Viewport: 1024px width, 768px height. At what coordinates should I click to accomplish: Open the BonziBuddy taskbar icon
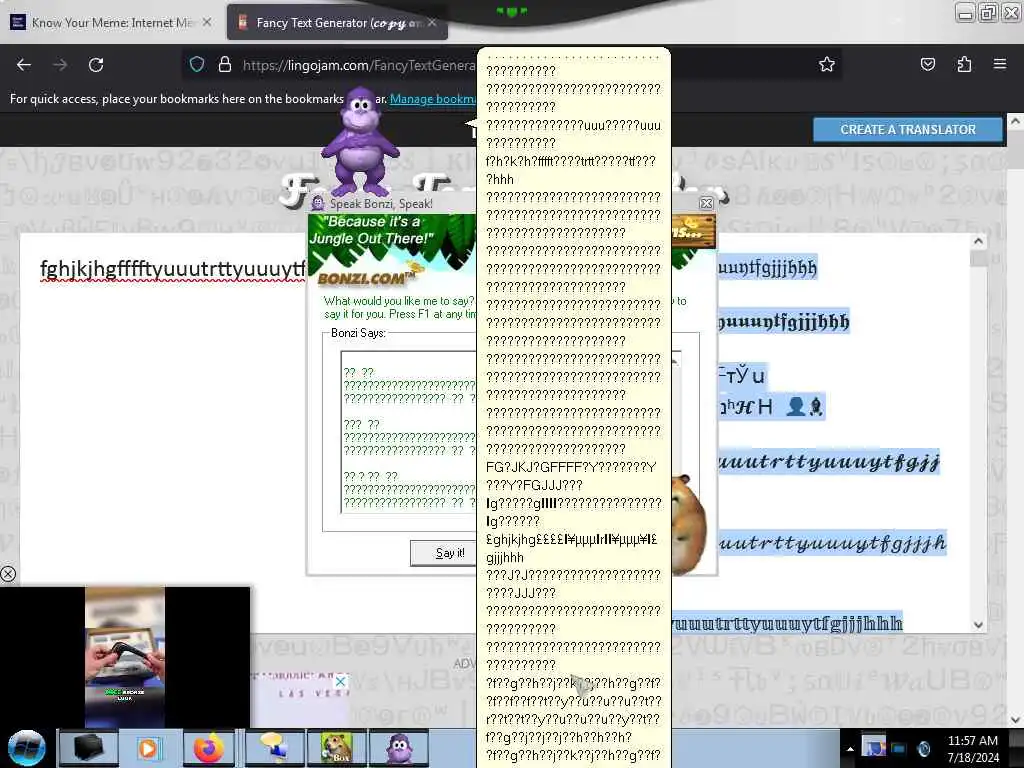399,748
